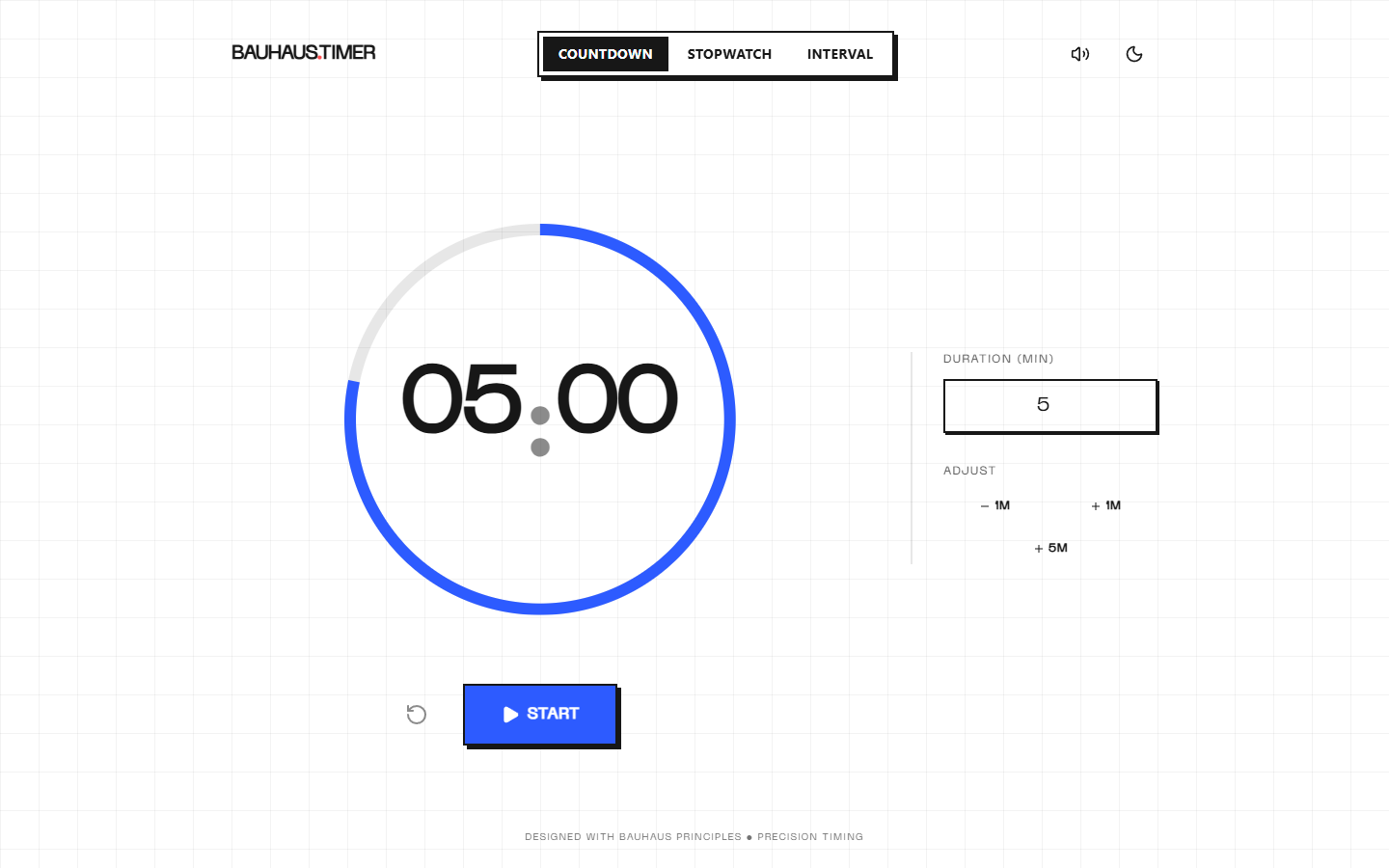Add one minute with + 1M
Viewport: 1389px width, 868px height.
1105,505
